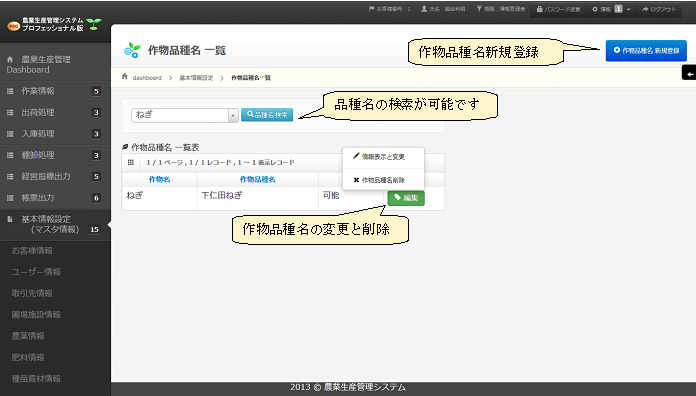Click the sprout logo of 農業生産管理システム
Viewport: 696px width, 396px height.
[94, 24]
